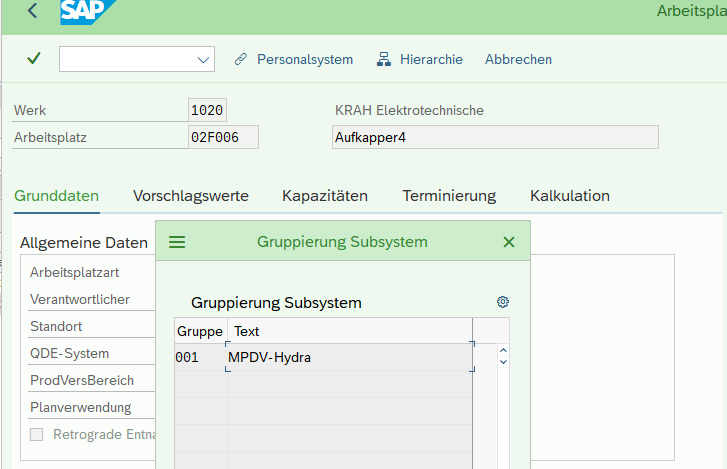Close the Gruppierung Subsystem dialog
The width and height of the screenshot is (727, 469).
click(x=509, y=242)
